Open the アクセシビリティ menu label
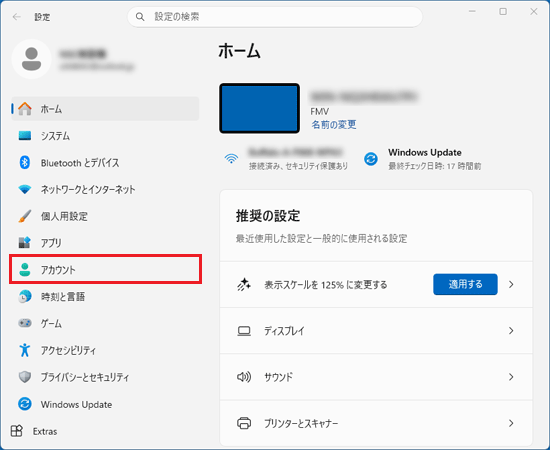Screen dimensions: 550x450 68,350
